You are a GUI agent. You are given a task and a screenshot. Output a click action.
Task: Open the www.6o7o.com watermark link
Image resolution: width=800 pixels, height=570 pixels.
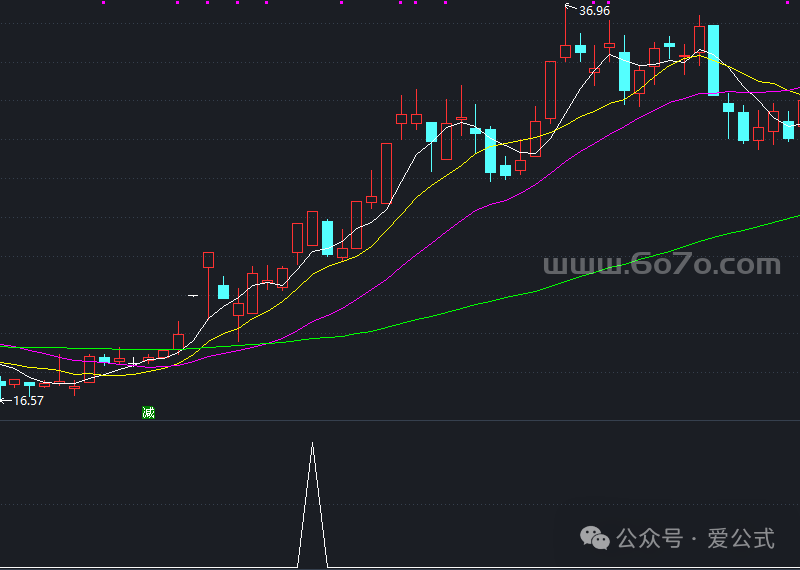tap(661, 265)
